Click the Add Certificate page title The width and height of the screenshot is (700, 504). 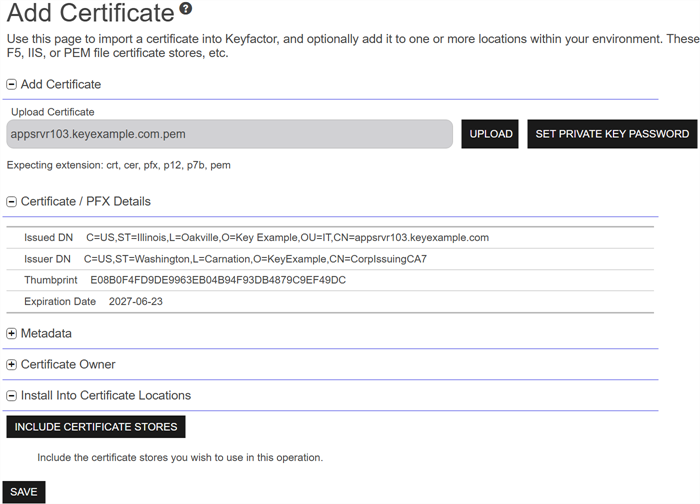[90, 14]
